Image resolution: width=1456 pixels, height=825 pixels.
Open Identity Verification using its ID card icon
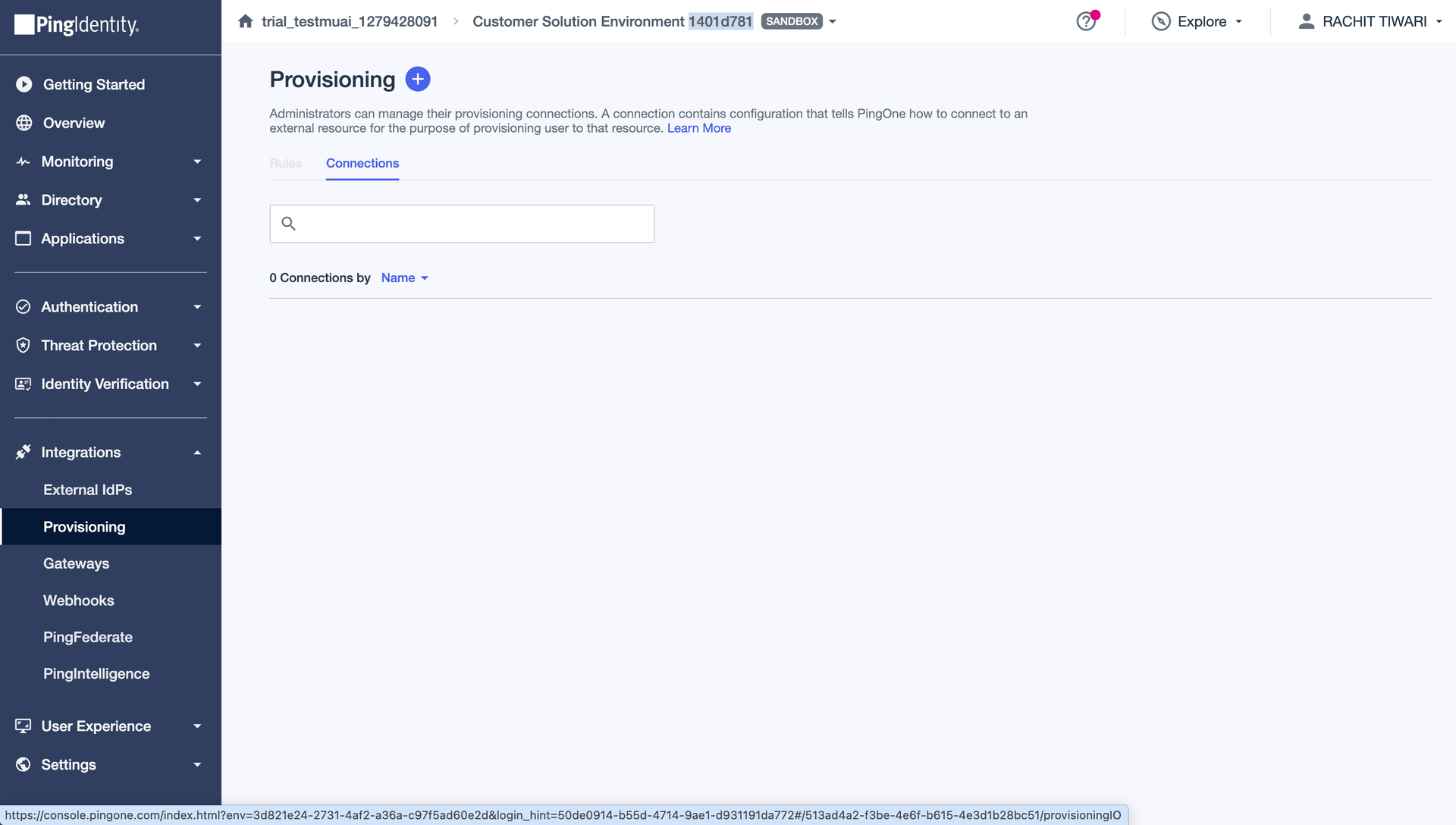(x=24, y=384)
